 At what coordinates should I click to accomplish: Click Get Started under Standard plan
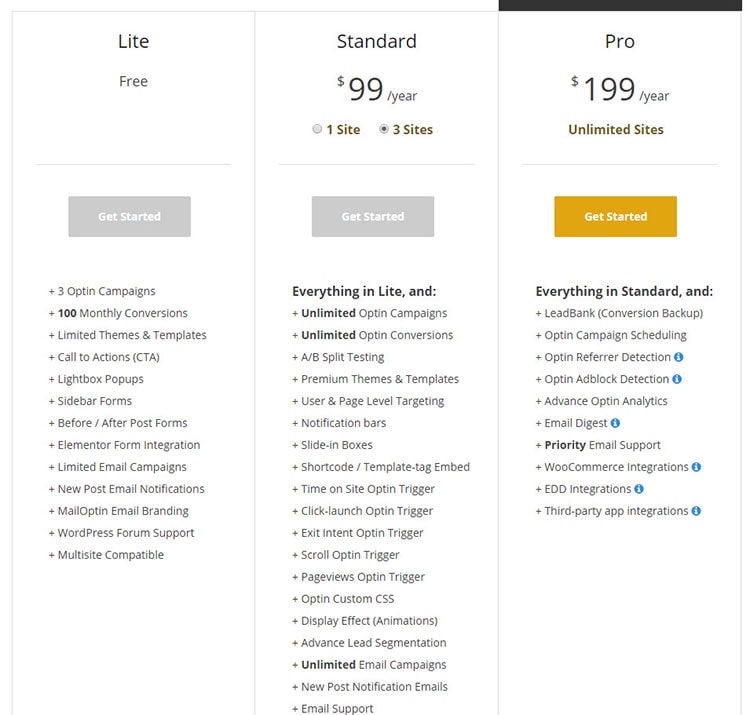(373, 216)
